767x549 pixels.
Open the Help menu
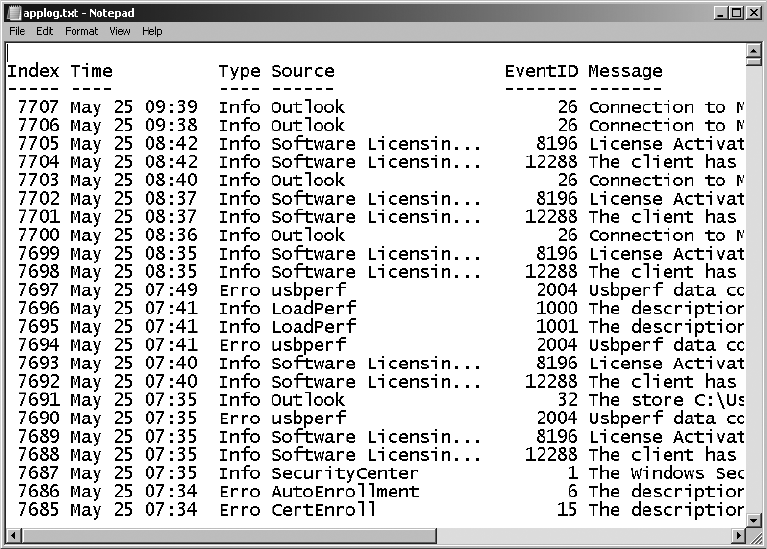(152, 31)
